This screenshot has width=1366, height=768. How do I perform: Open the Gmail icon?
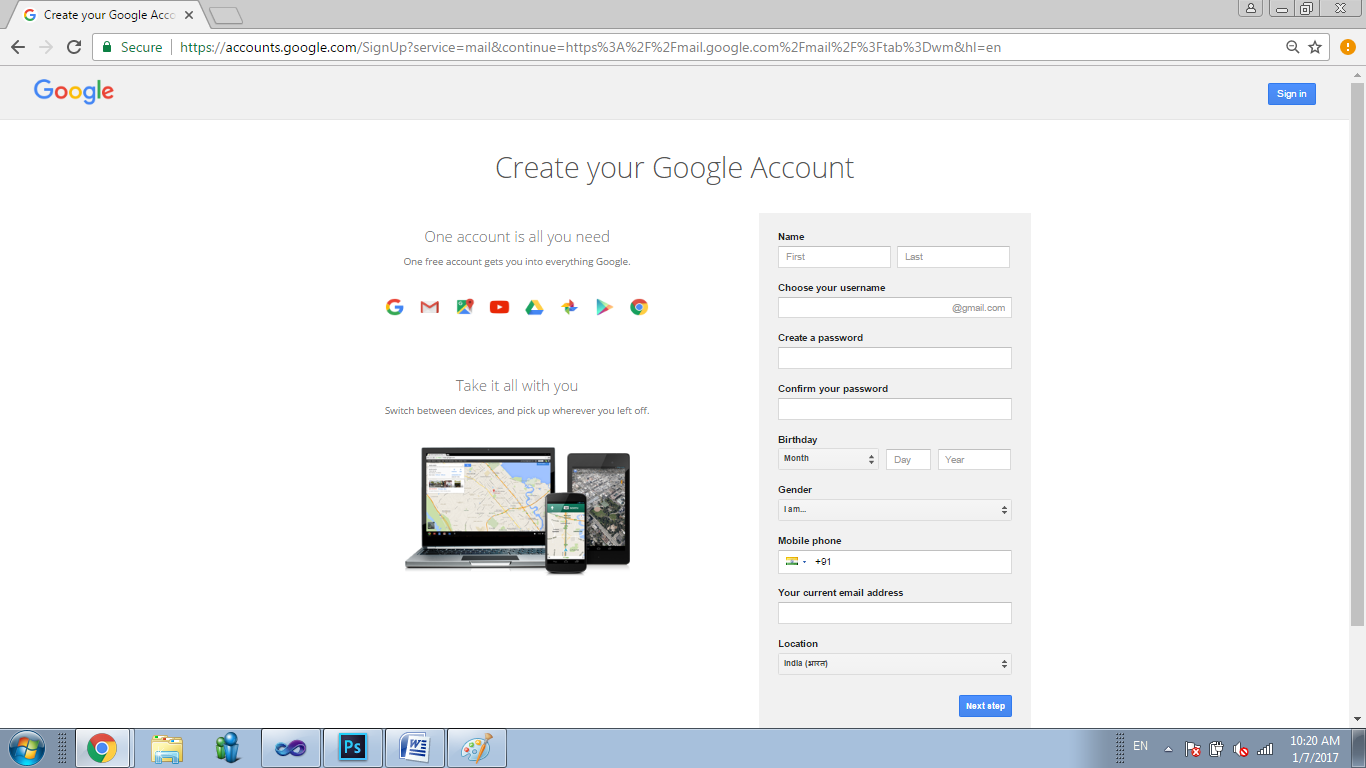click(429, 307)
